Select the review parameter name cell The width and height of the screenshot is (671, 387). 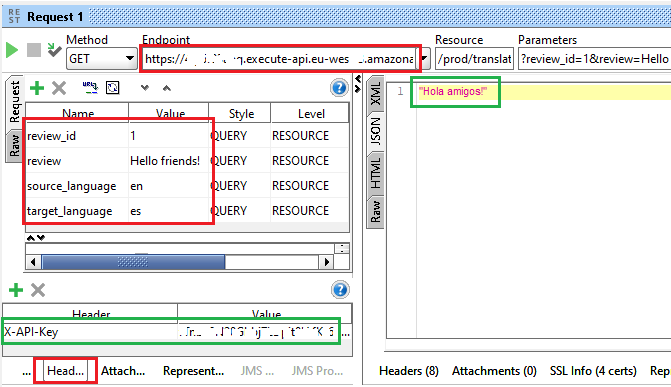[x=77, y=161]
